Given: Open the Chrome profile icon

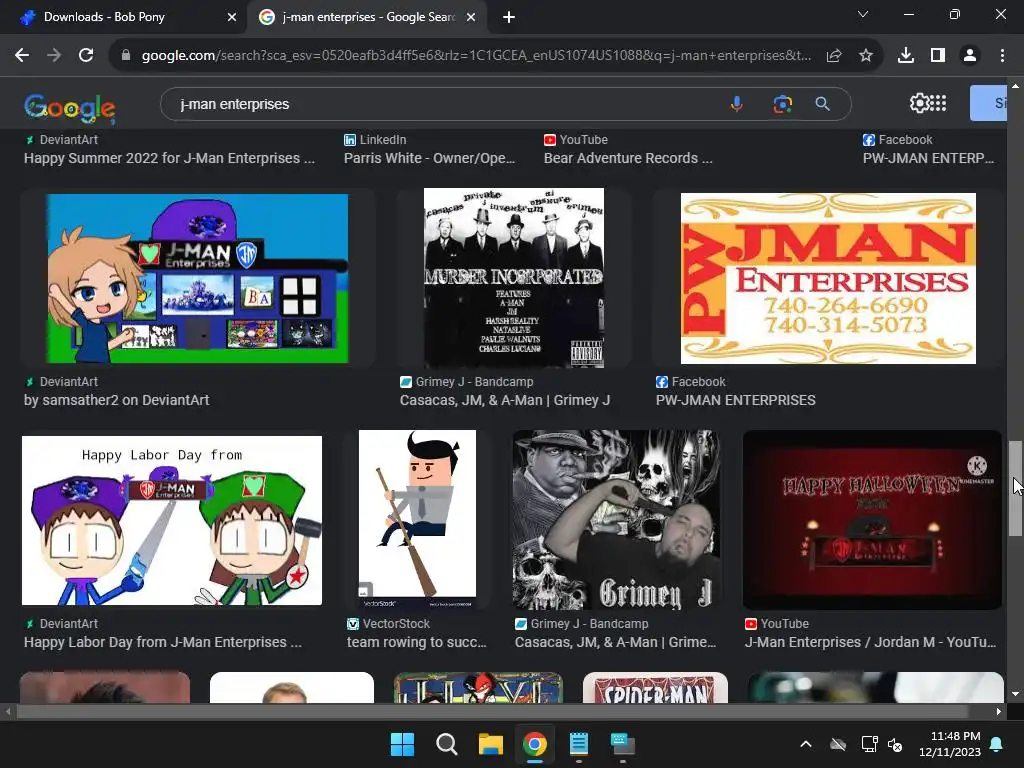Looking at the screenshot, I should point(970,56).
